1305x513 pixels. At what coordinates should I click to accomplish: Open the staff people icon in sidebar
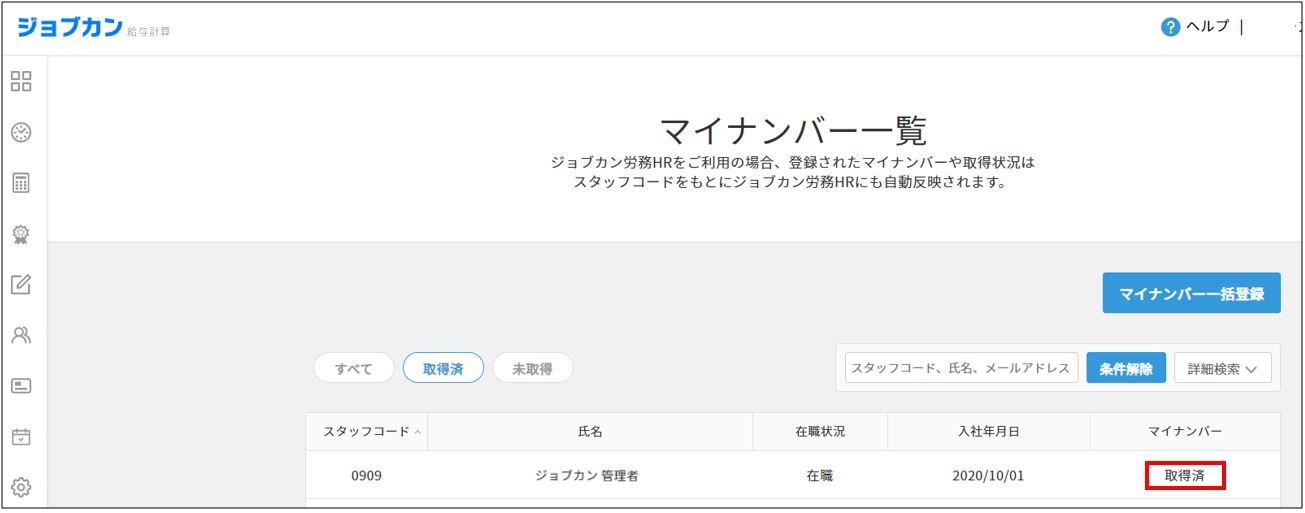click(x=21, y=336)
